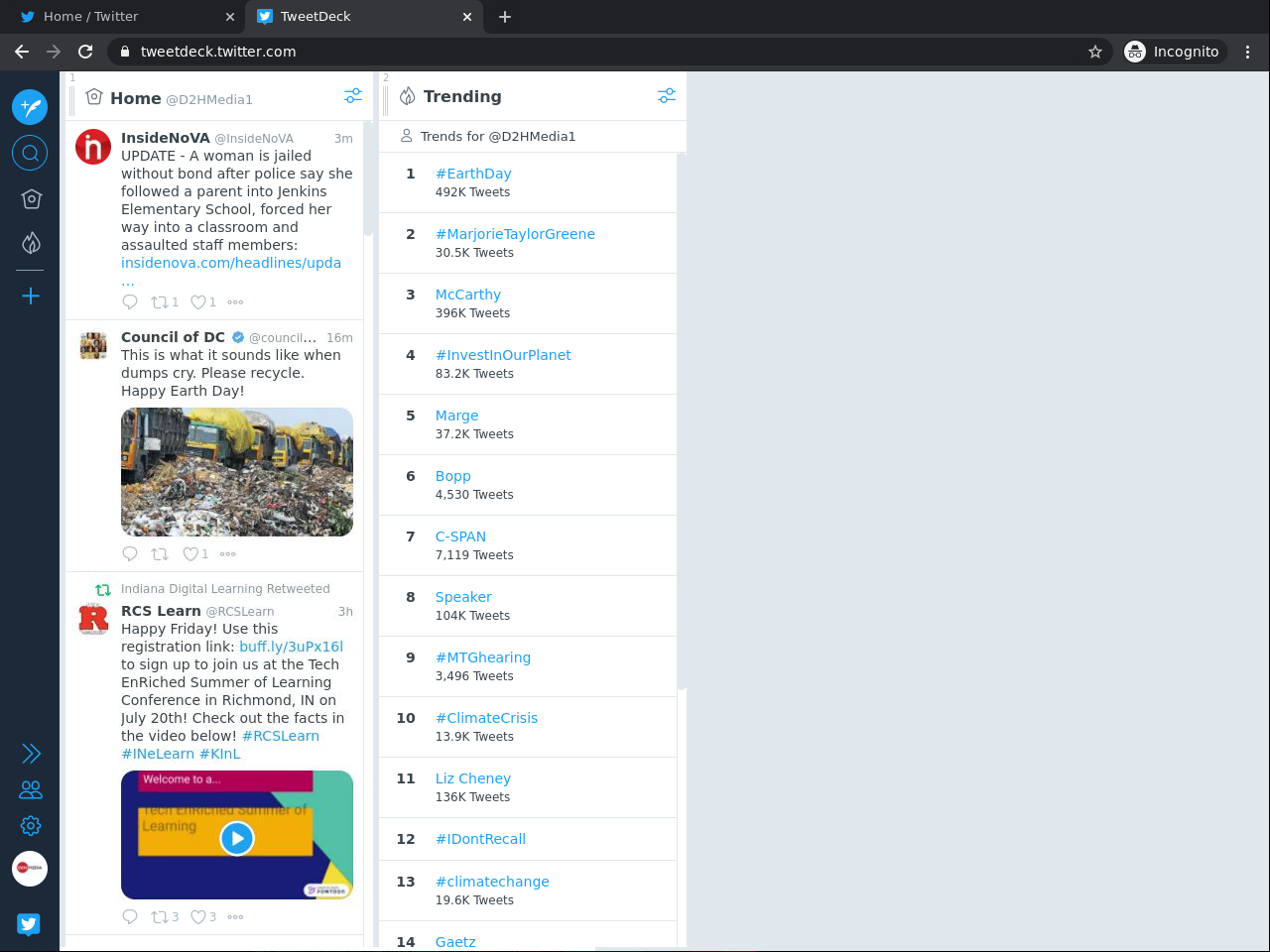Close the Home / Twitter tab
The image size is (1270, 952).
229,17
